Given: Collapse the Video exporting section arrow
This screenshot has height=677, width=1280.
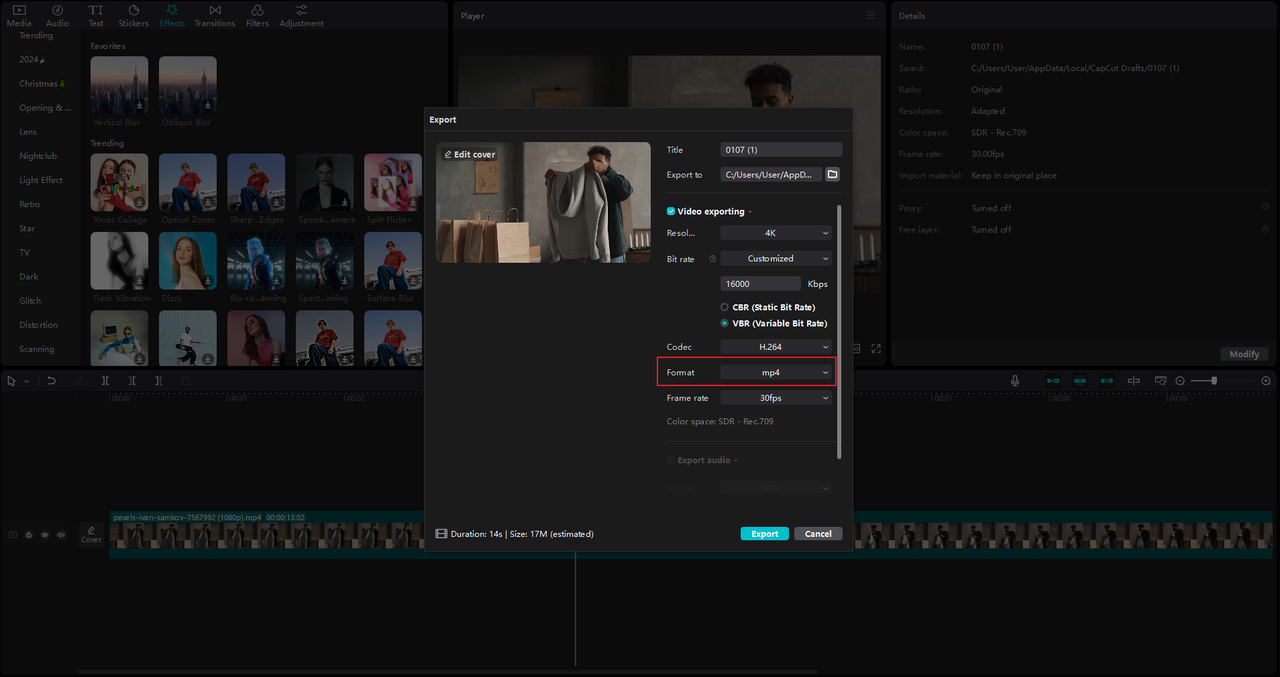Looking at the screenshot, I should [750, 212].
